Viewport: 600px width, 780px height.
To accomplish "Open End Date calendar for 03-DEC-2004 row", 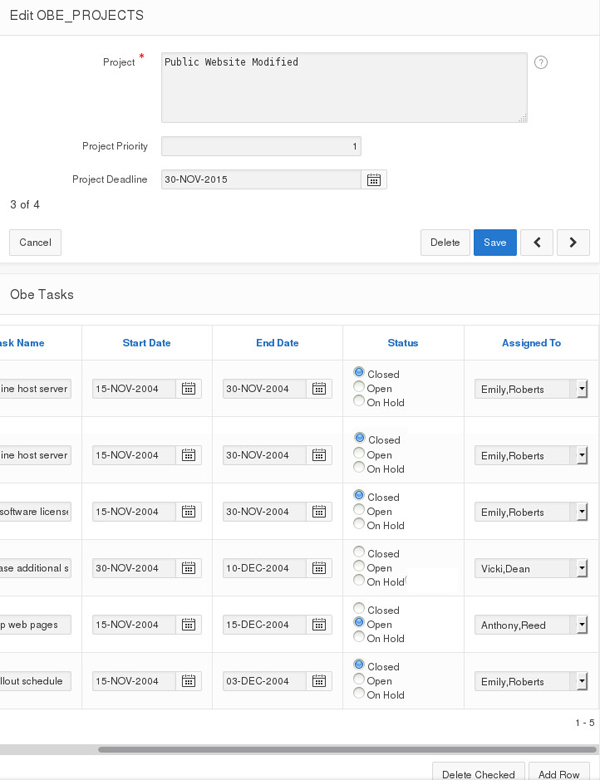I will click(x=319, y=682).
